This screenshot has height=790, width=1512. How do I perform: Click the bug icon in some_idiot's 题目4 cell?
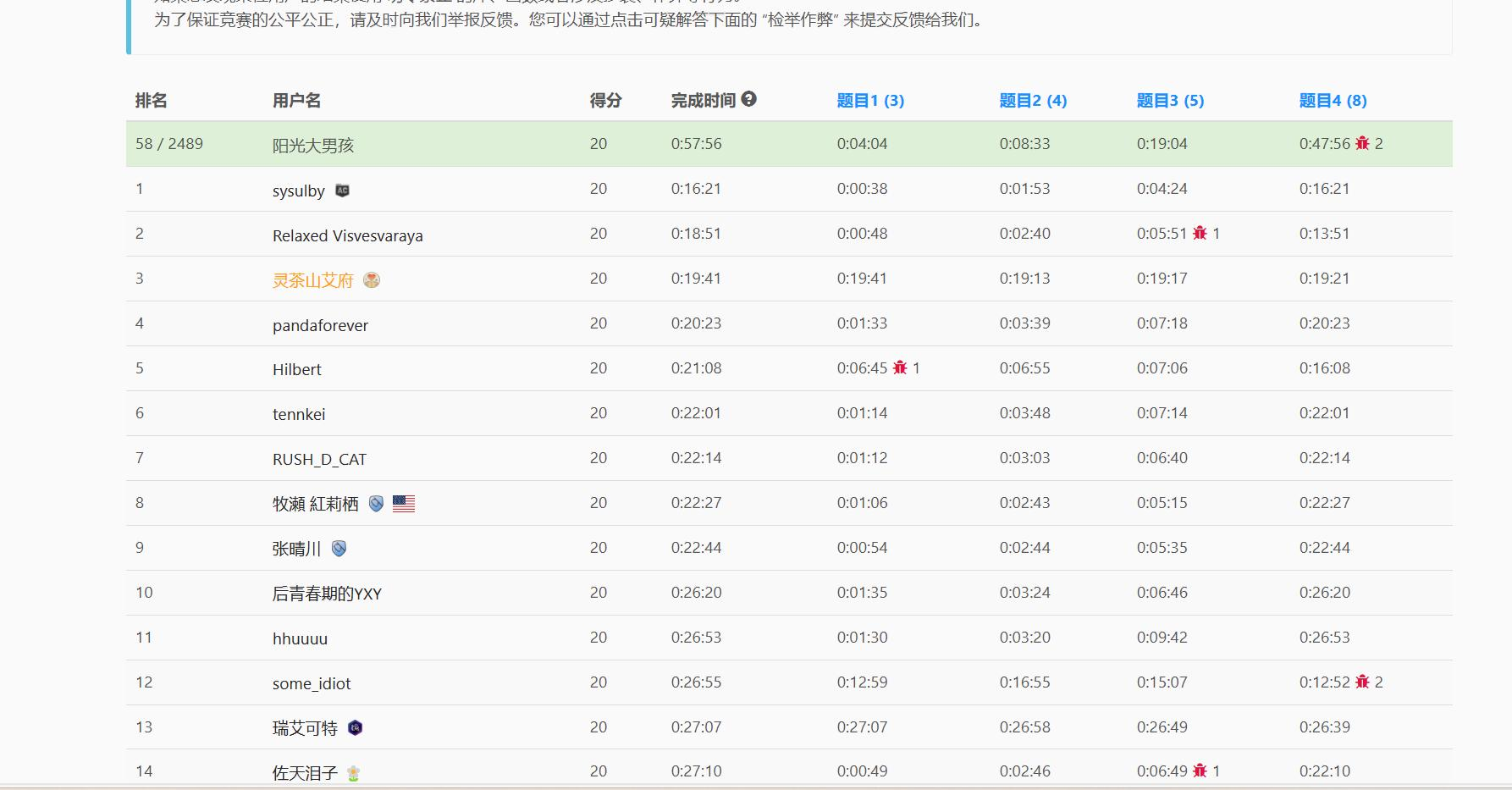click(1362, 682)
